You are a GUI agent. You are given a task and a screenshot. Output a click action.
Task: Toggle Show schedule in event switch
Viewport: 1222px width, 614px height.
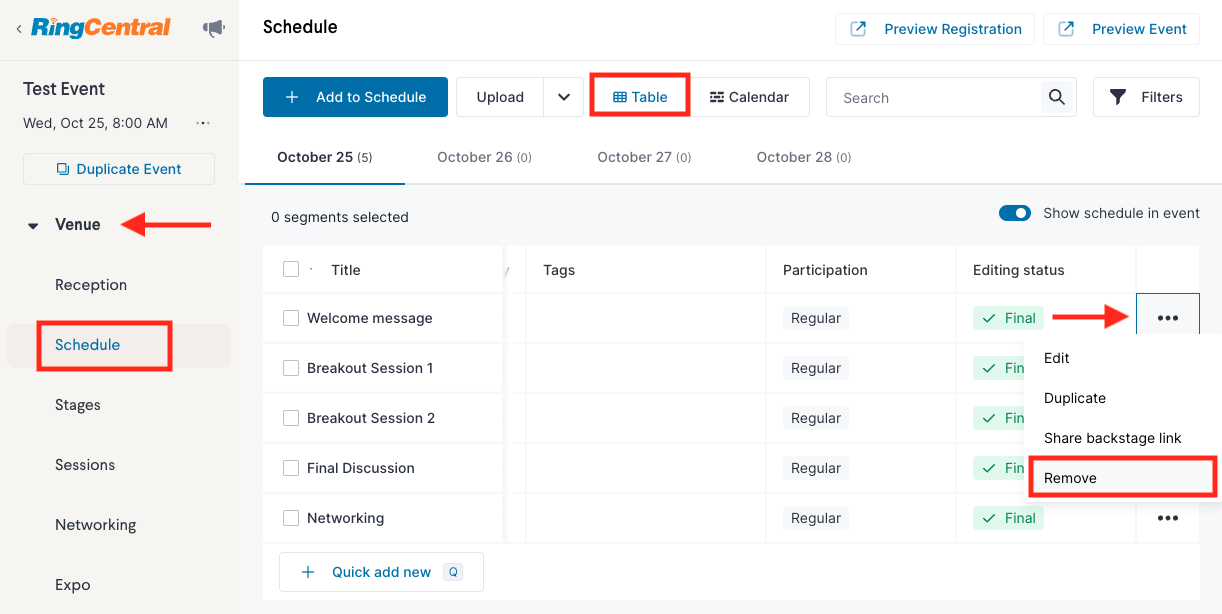pyautogui.click(x=1015, y=213)
